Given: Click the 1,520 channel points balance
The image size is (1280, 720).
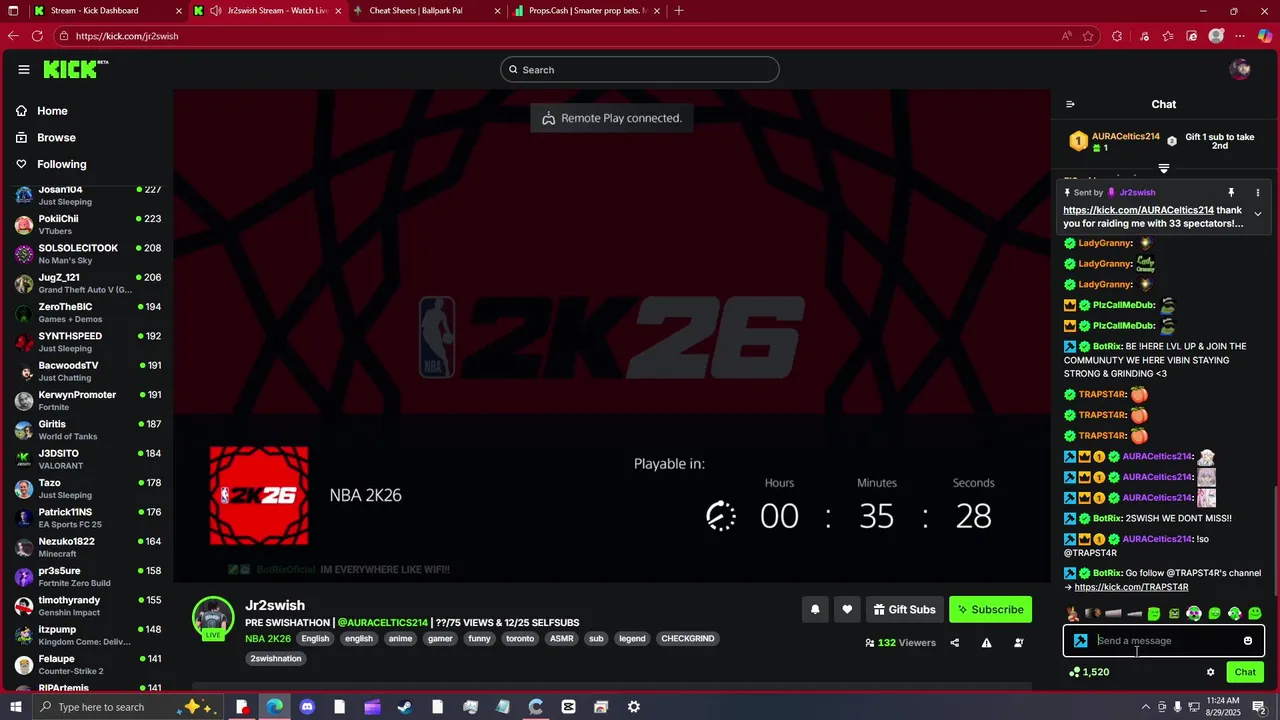Looking at the screenshot, I should (x=1089, y=672).
